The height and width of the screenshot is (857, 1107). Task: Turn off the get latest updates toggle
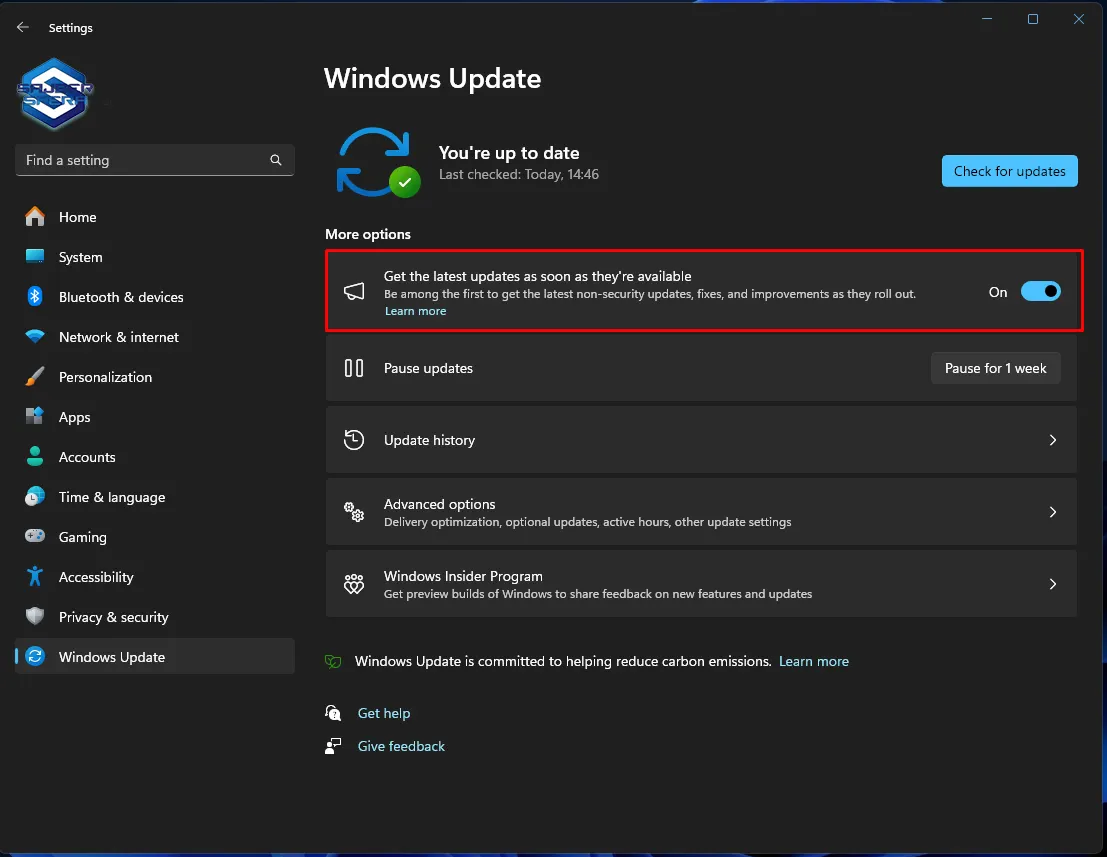(x=1040, y=292)
